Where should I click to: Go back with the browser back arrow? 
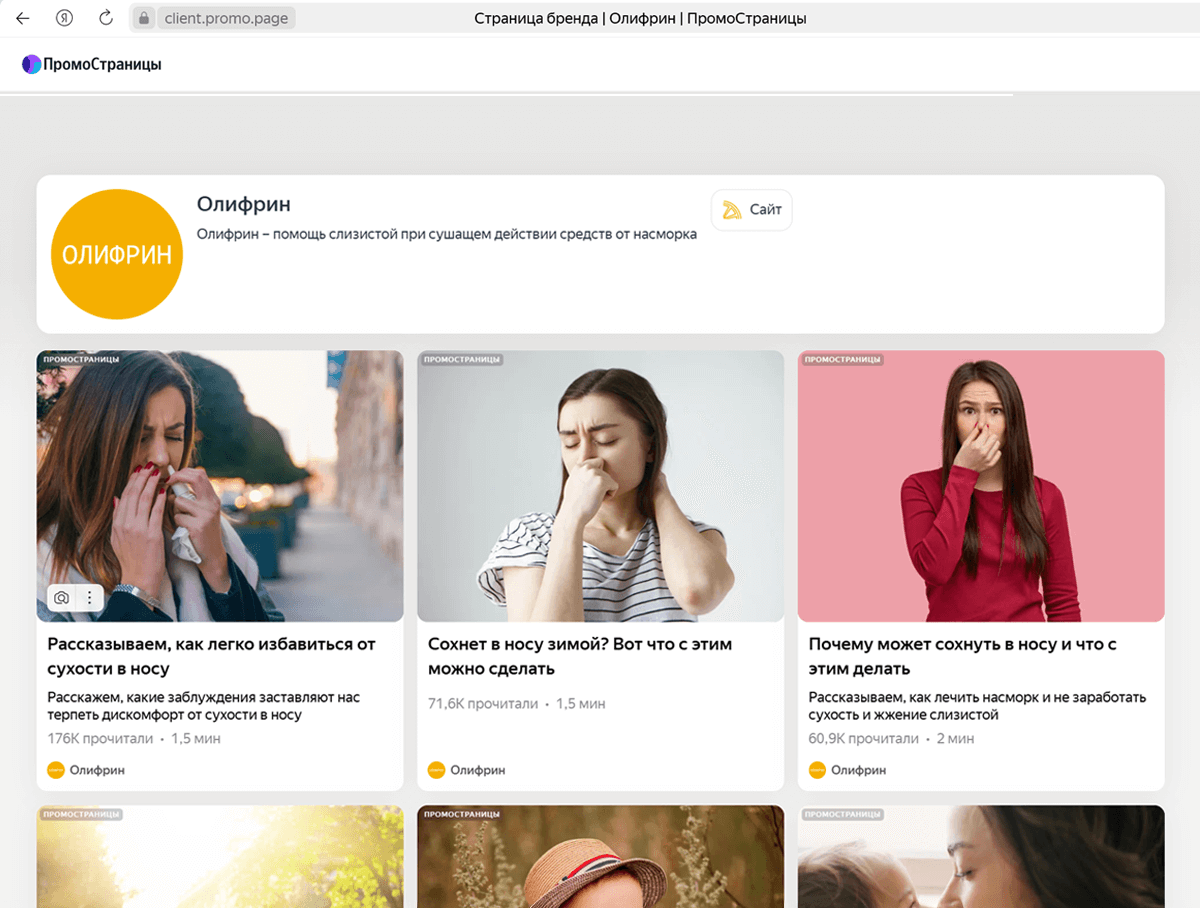(22, 18)
